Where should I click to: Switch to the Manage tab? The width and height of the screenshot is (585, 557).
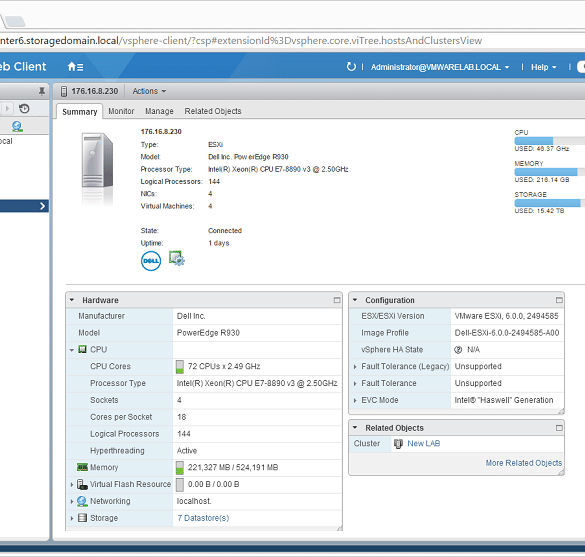159,111
